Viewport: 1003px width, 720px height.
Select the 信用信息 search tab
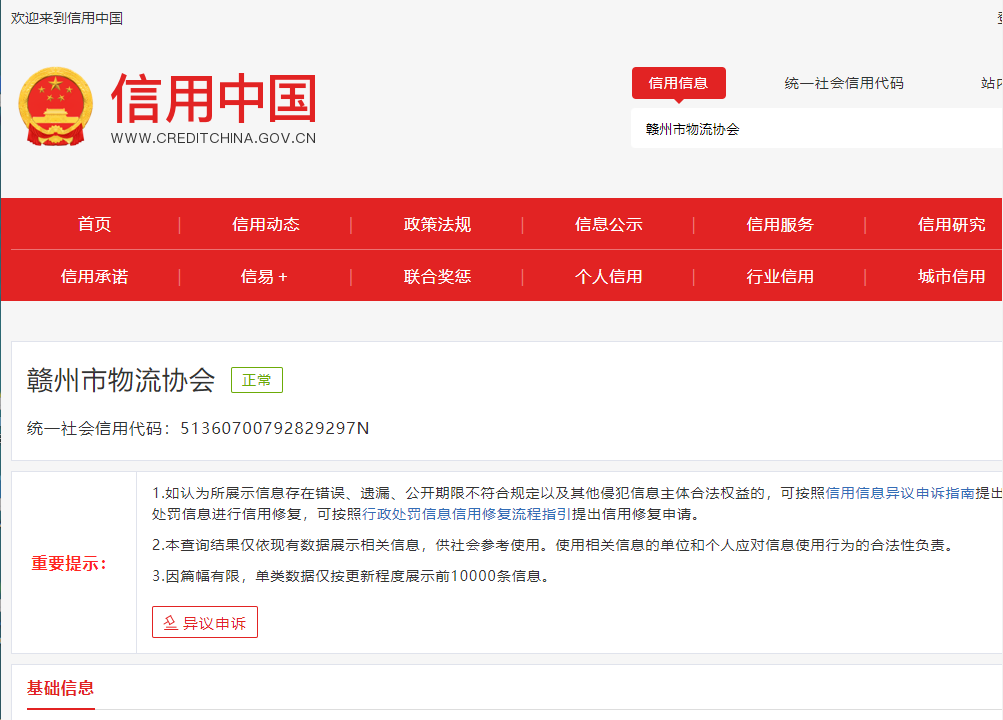point(678,83)
